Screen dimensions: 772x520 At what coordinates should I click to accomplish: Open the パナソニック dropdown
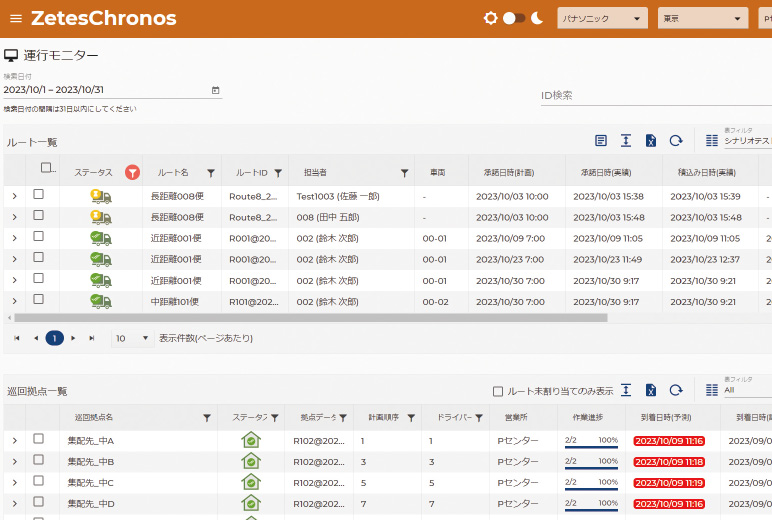click(602, 19)
